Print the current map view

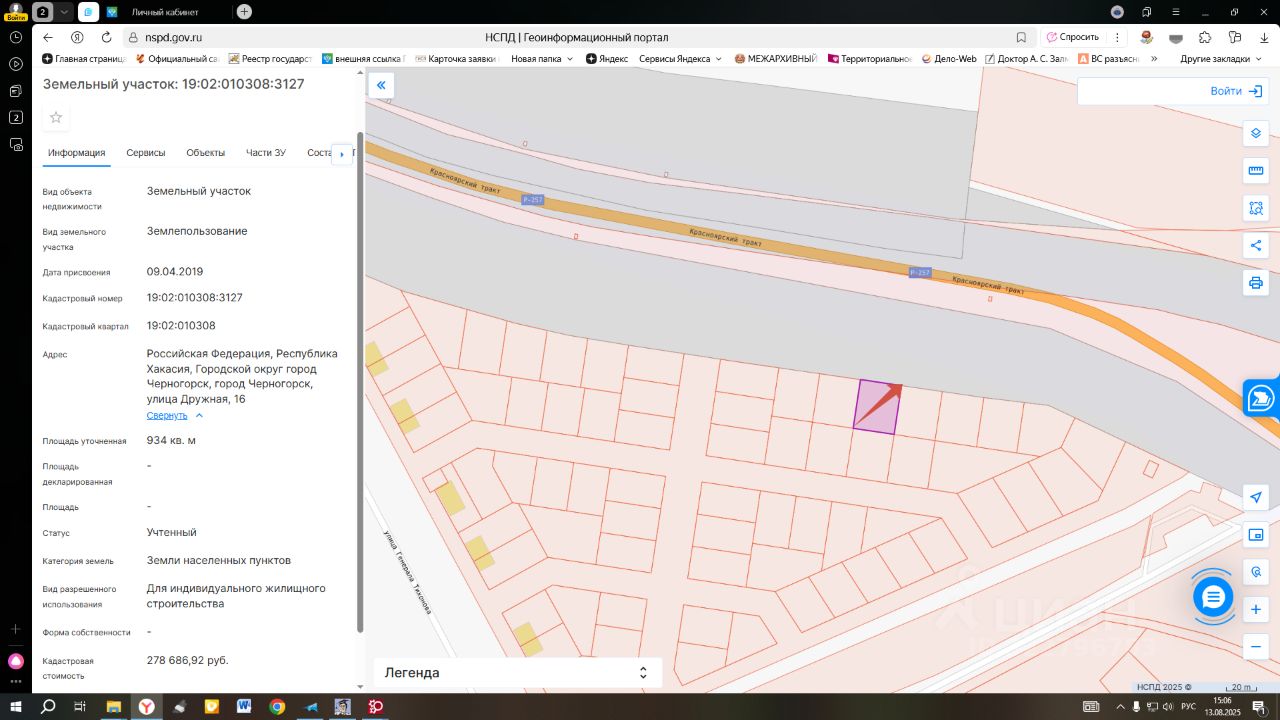(x=1256, y=283)
